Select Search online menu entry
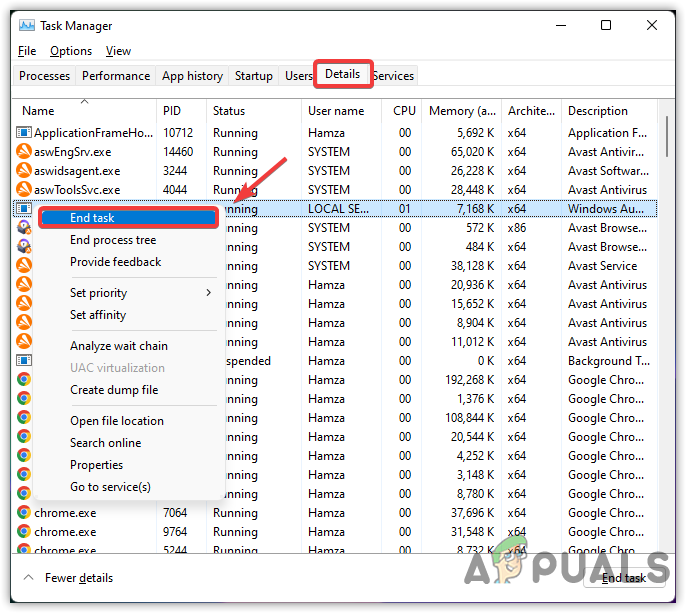The height and width of the screenshot is (613, 686). click(128, 442)
